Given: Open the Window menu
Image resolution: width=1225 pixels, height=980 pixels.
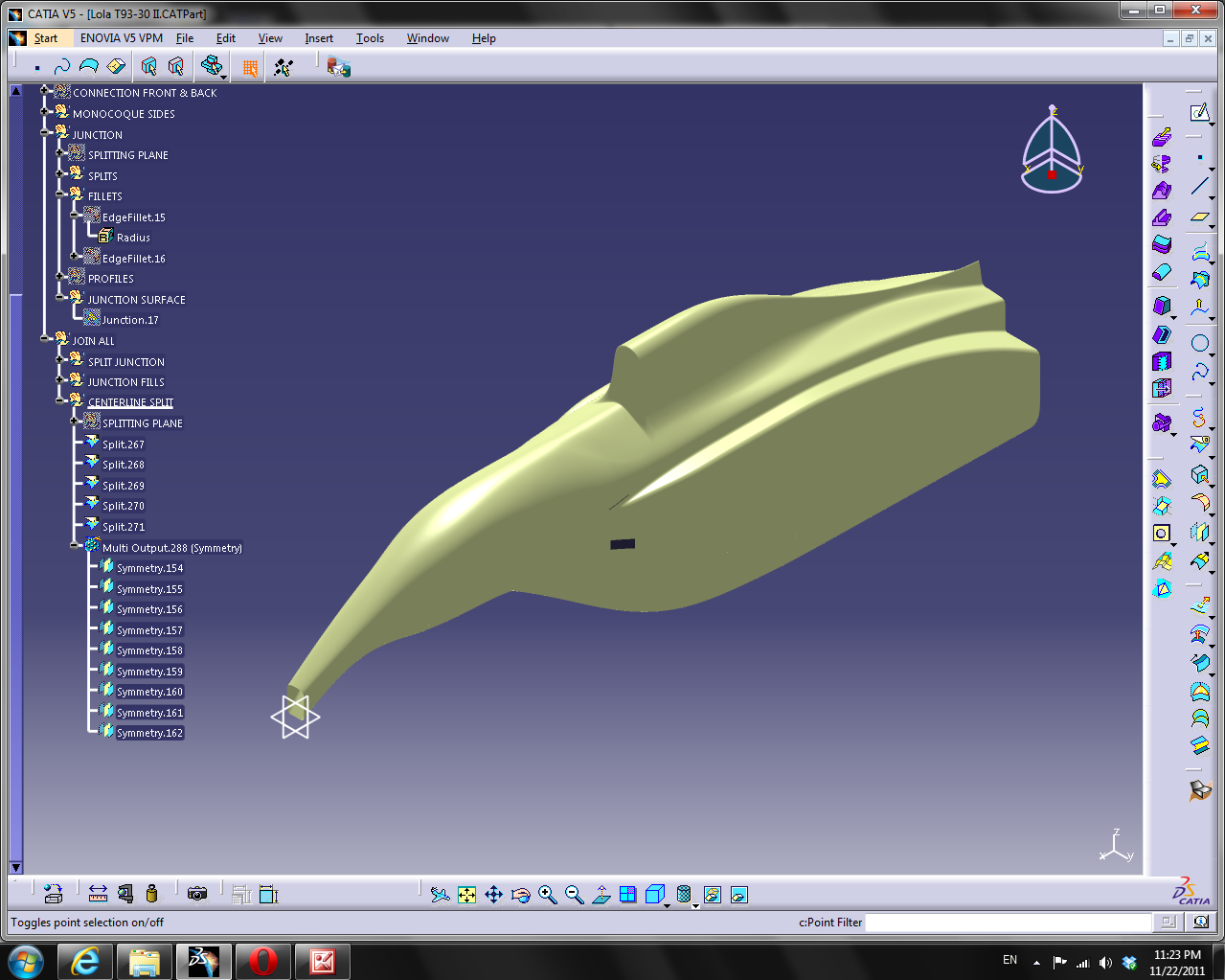Looking at the screenshot, I should pyautogui.click(x=427, y=38).
